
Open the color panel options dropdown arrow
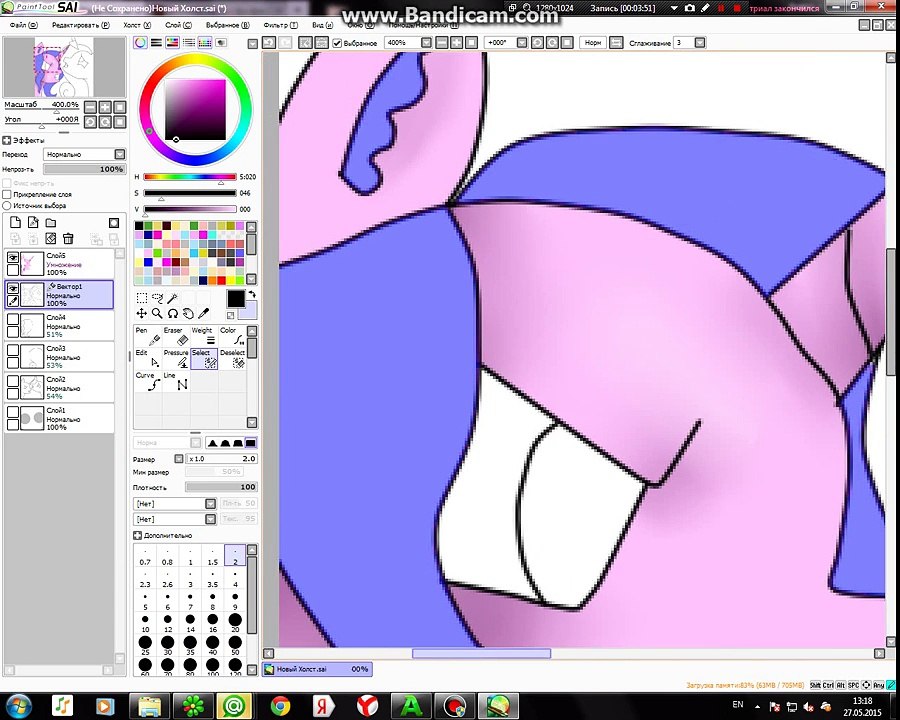(x=253, y=44)
